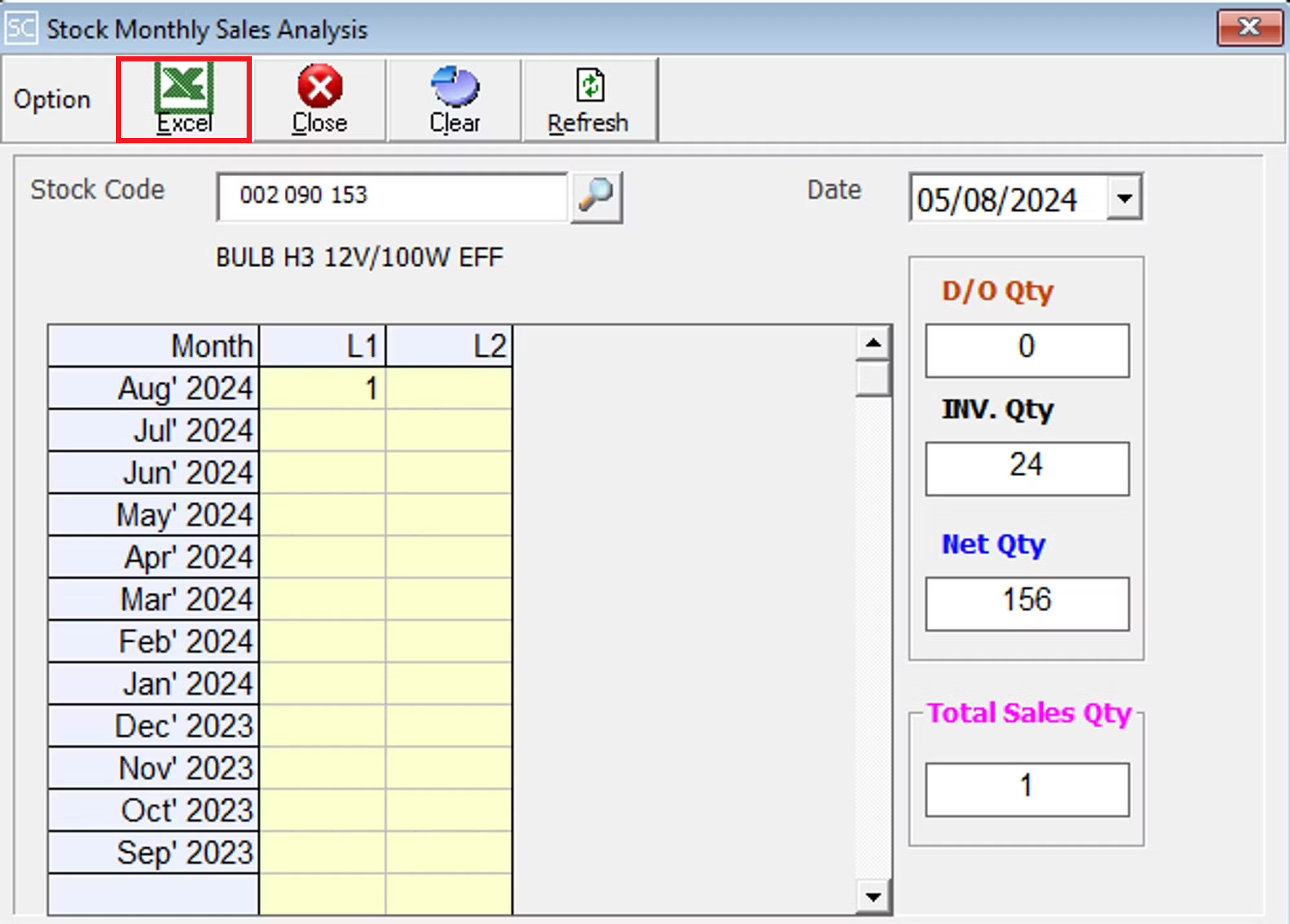
Task: Open stock lookup via the magnifier icon
Action: (x=595, y=196)
